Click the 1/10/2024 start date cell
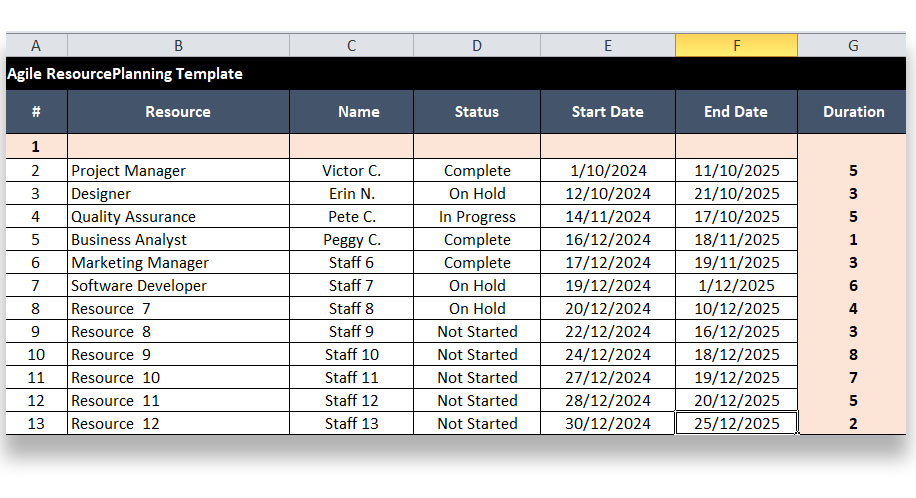The image size is (916, 498). (x=607, y=171)
